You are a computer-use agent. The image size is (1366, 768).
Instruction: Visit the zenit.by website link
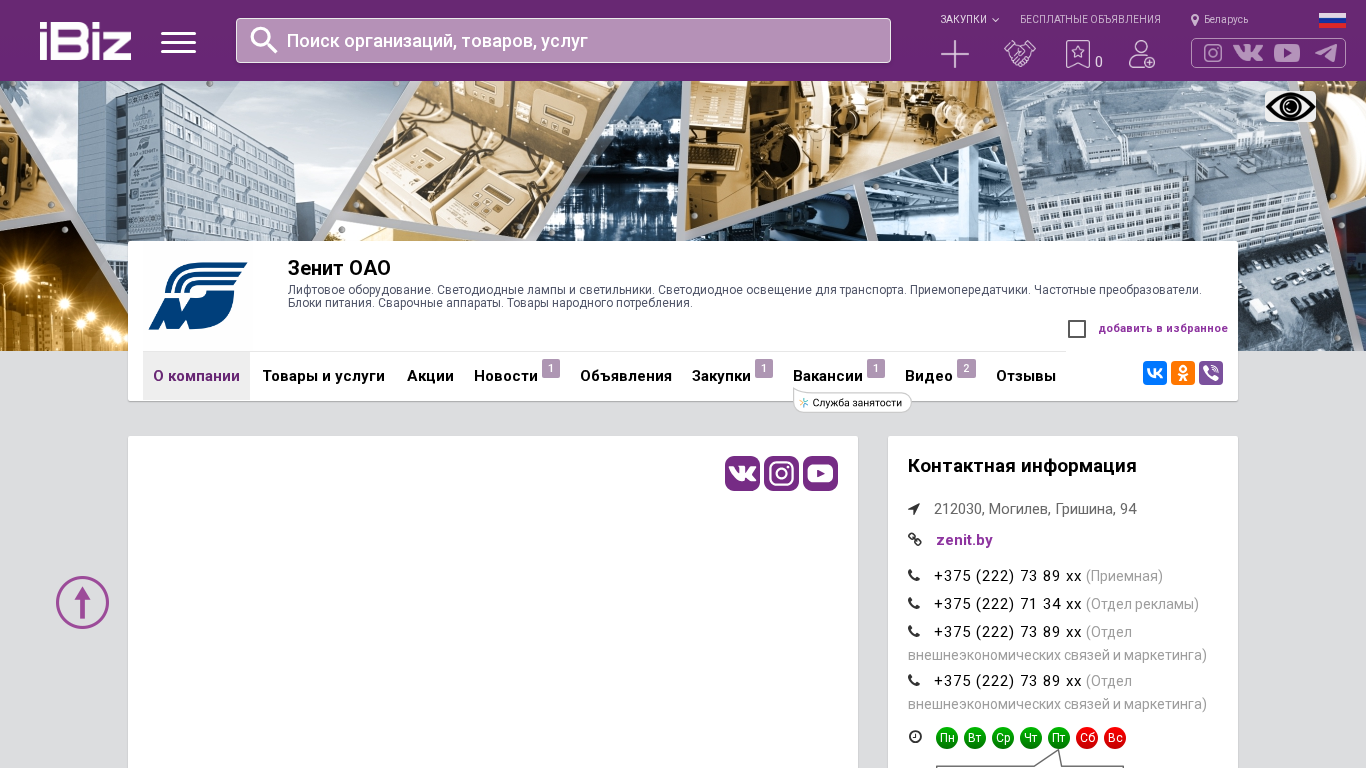964,540
